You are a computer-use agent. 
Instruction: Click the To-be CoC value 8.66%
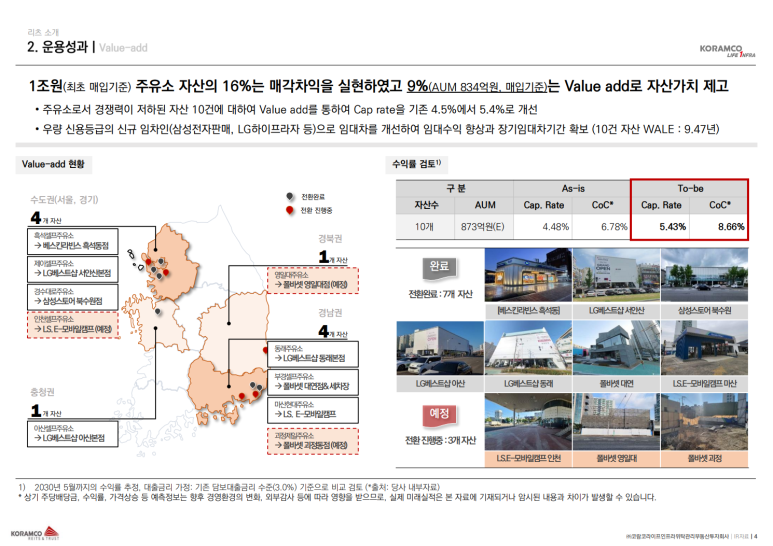[x=731, y=227]
